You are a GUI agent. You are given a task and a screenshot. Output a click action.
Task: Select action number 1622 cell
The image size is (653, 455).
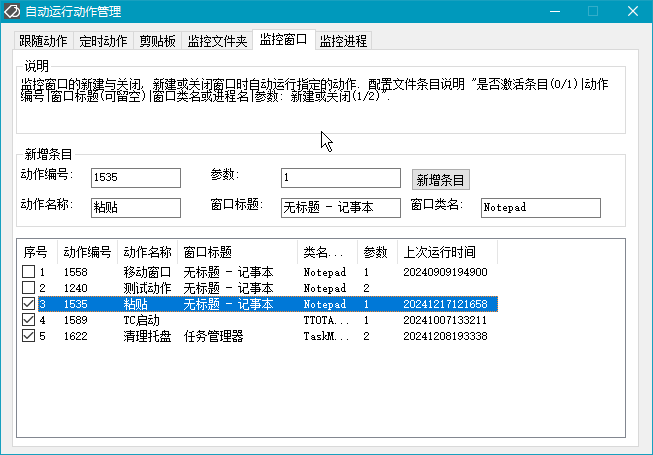coord(75,336)
